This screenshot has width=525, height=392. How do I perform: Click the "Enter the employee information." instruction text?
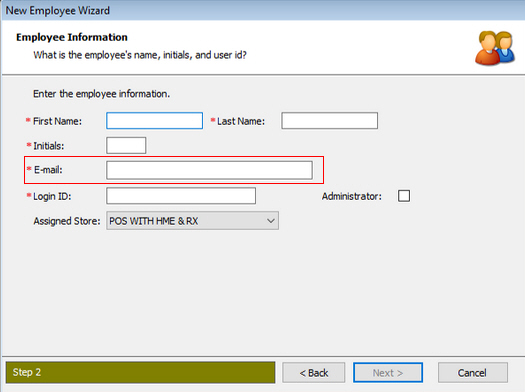click(101, 94)
